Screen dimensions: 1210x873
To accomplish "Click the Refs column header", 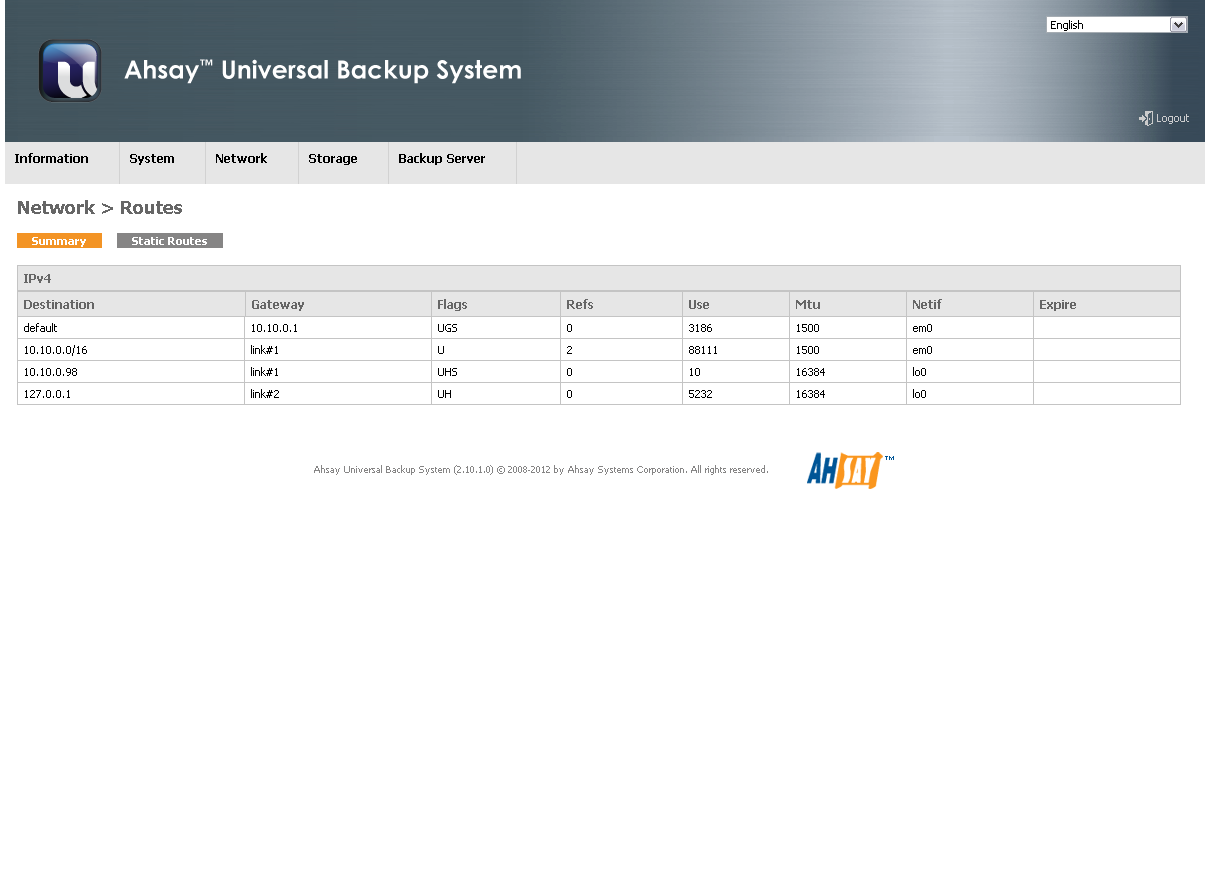I will 621,304.
